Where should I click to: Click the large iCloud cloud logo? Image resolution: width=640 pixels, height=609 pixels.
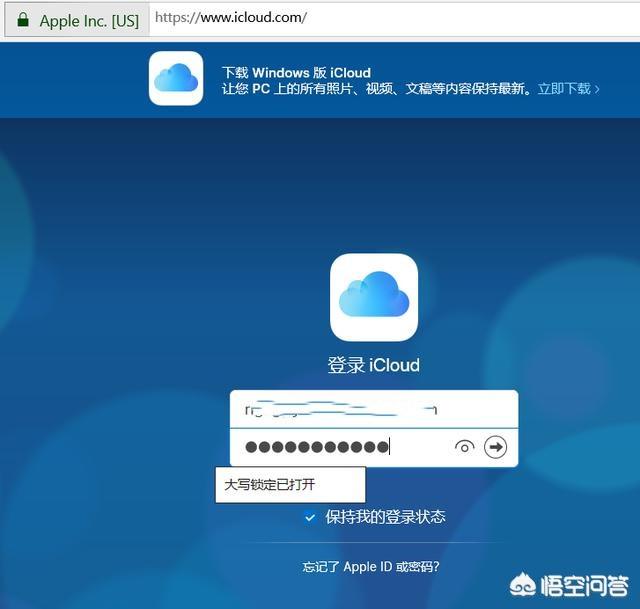point(374,297)
